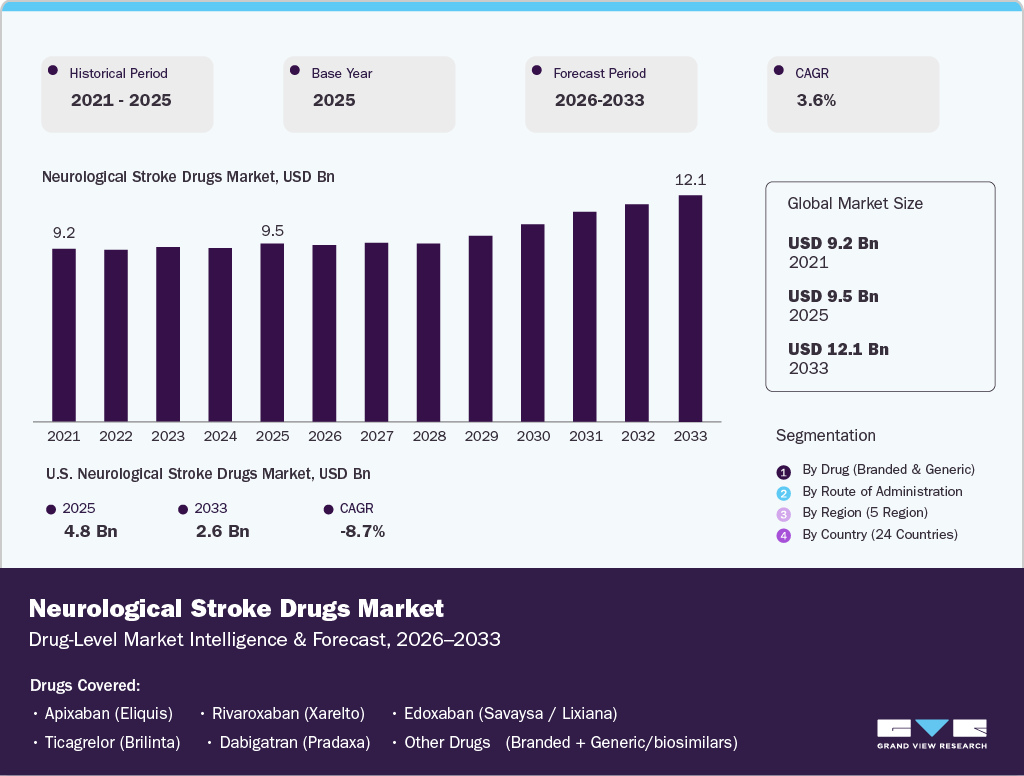
Task: Click 'USD 9.2 Bn' market size text
Action: click(833, 243)
